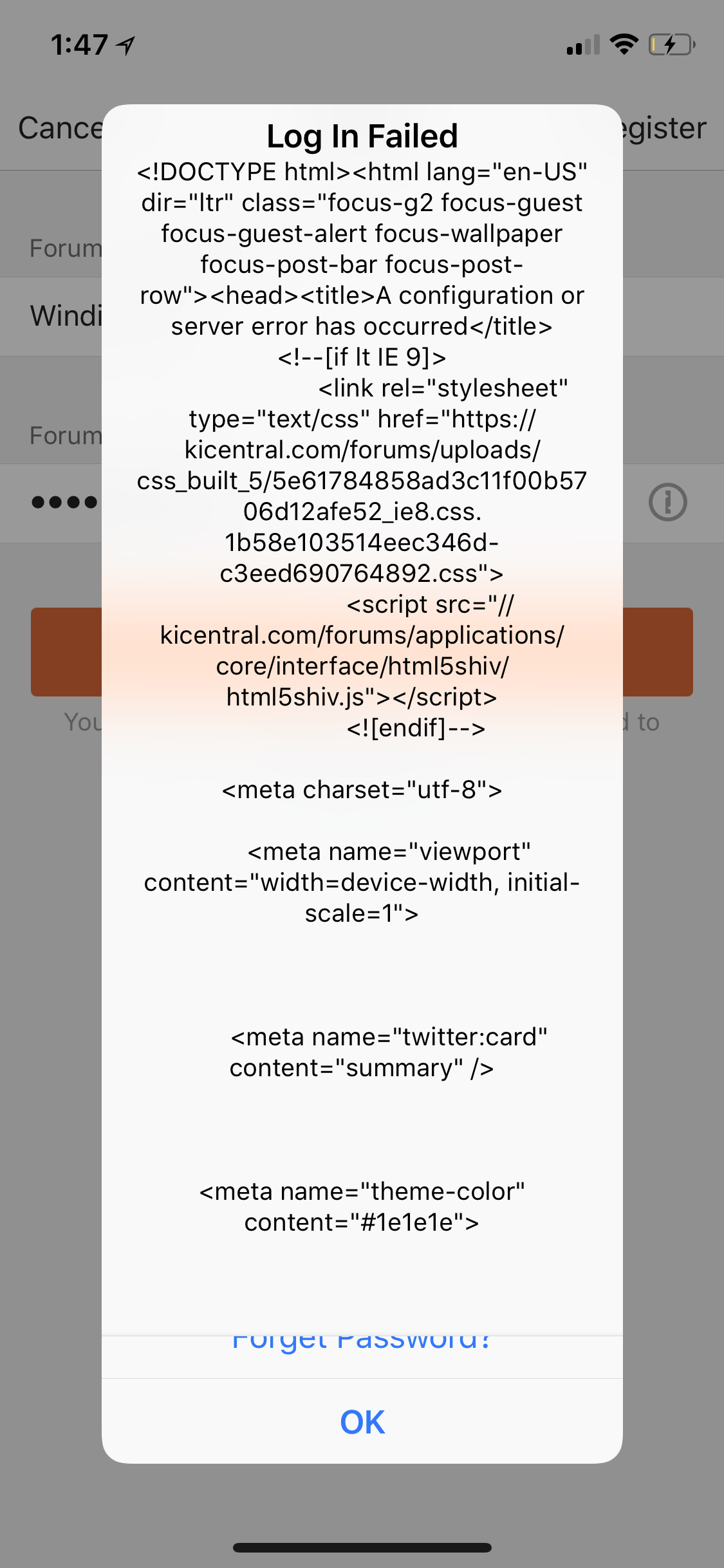Focus the masked forum password field
The image size is (724, 1568).
tap(64, 502)
